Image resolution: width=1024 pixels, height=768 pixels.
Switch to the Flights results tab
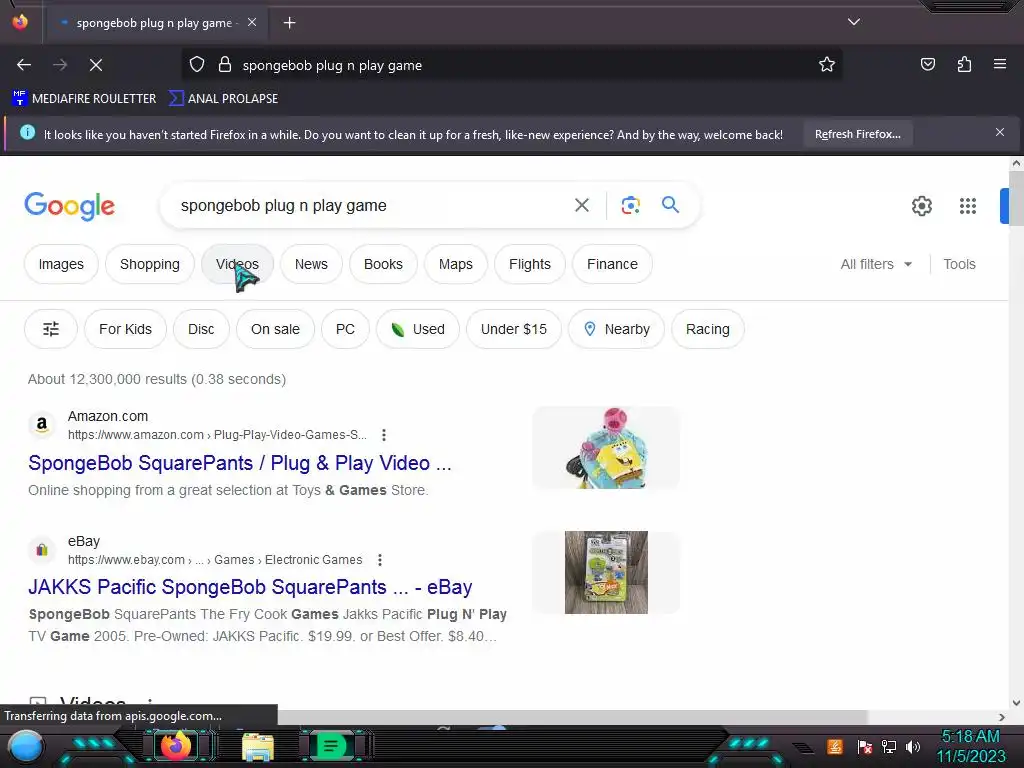tap(530, 264)
